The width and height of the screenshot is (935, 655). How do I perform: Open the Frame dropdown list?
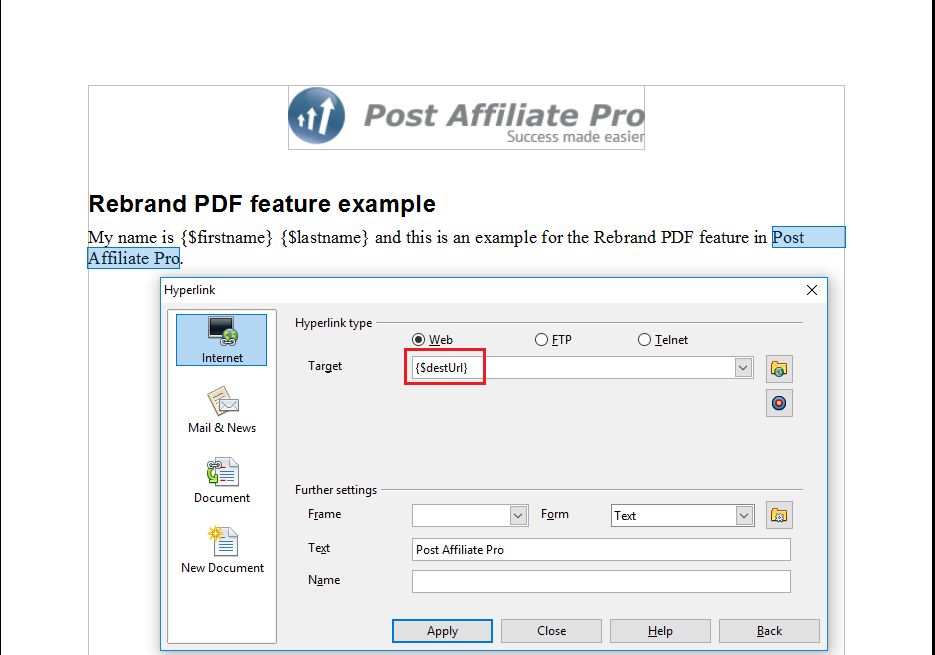[518, 516]
